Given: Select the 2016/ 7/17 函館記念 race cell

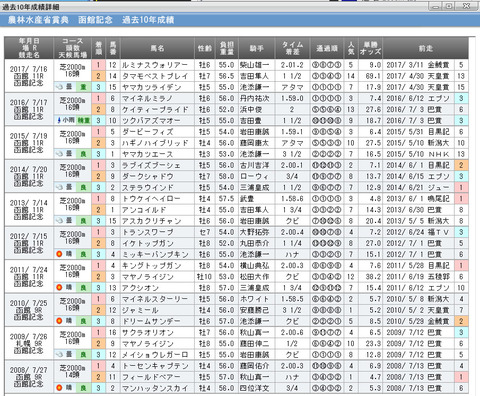Looking at the screenshot, I should (x=29, y=109).
